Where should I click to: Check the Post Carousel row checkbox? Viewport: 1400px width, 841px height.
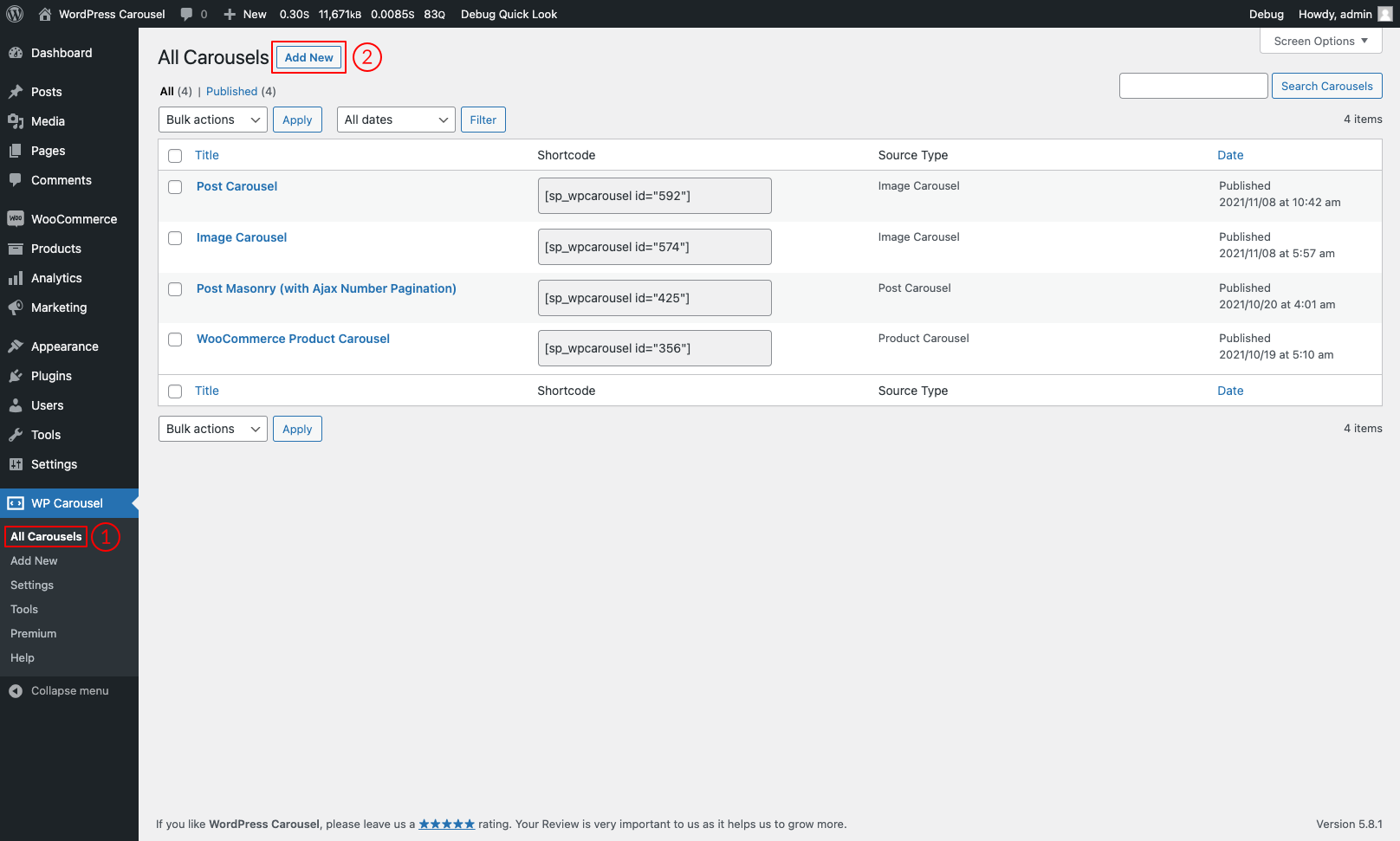coord(175,187)
